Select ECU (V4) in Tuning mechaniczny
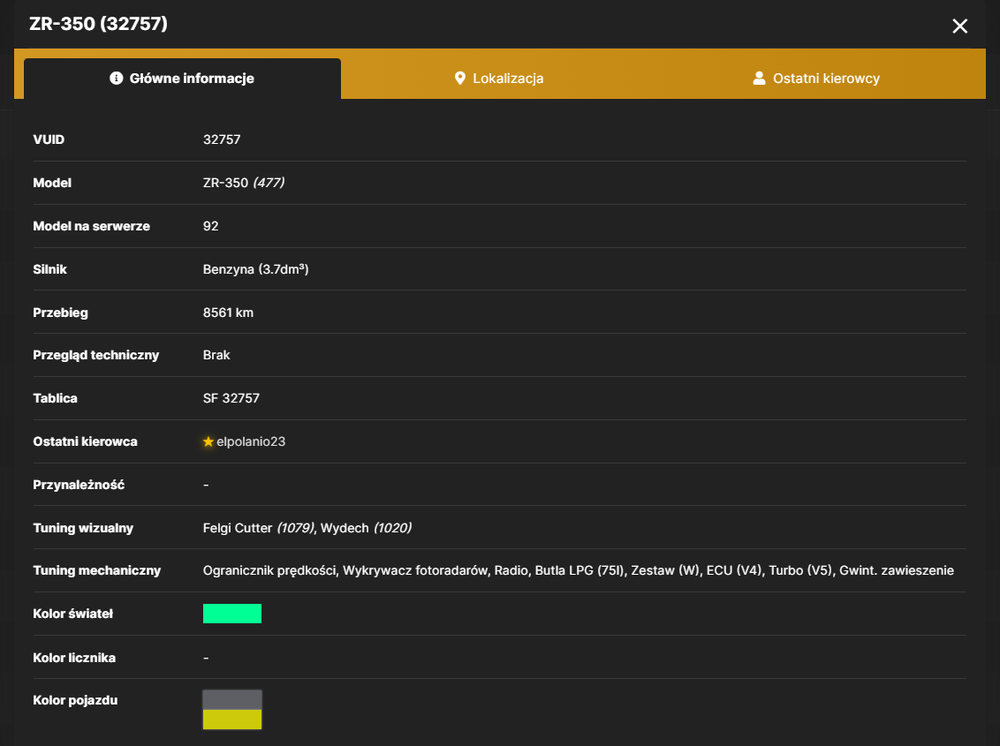The height and width of the screenshot is (746, 1000). (x=734, y=571)
